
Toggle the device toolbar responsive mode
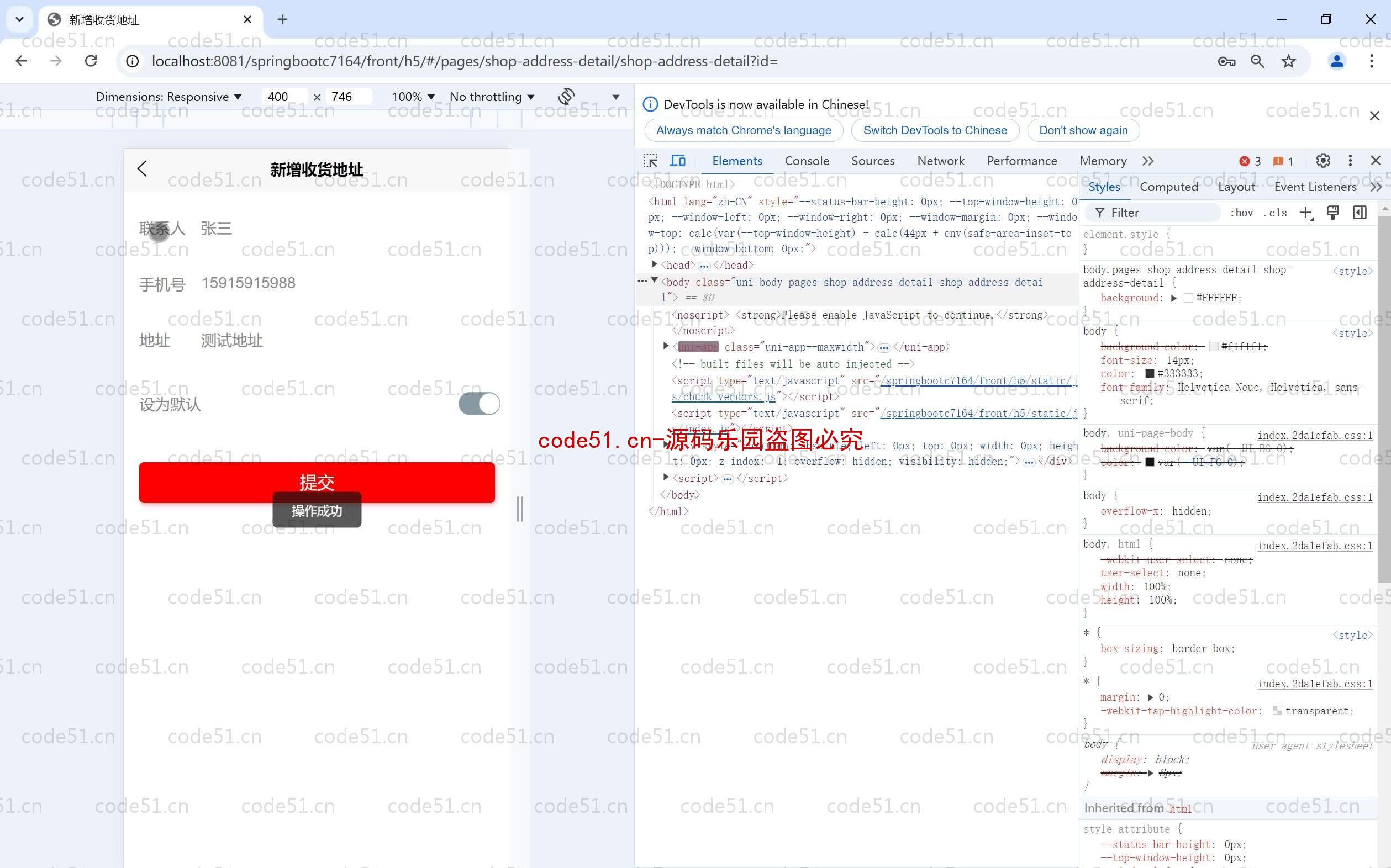point(678,161)
